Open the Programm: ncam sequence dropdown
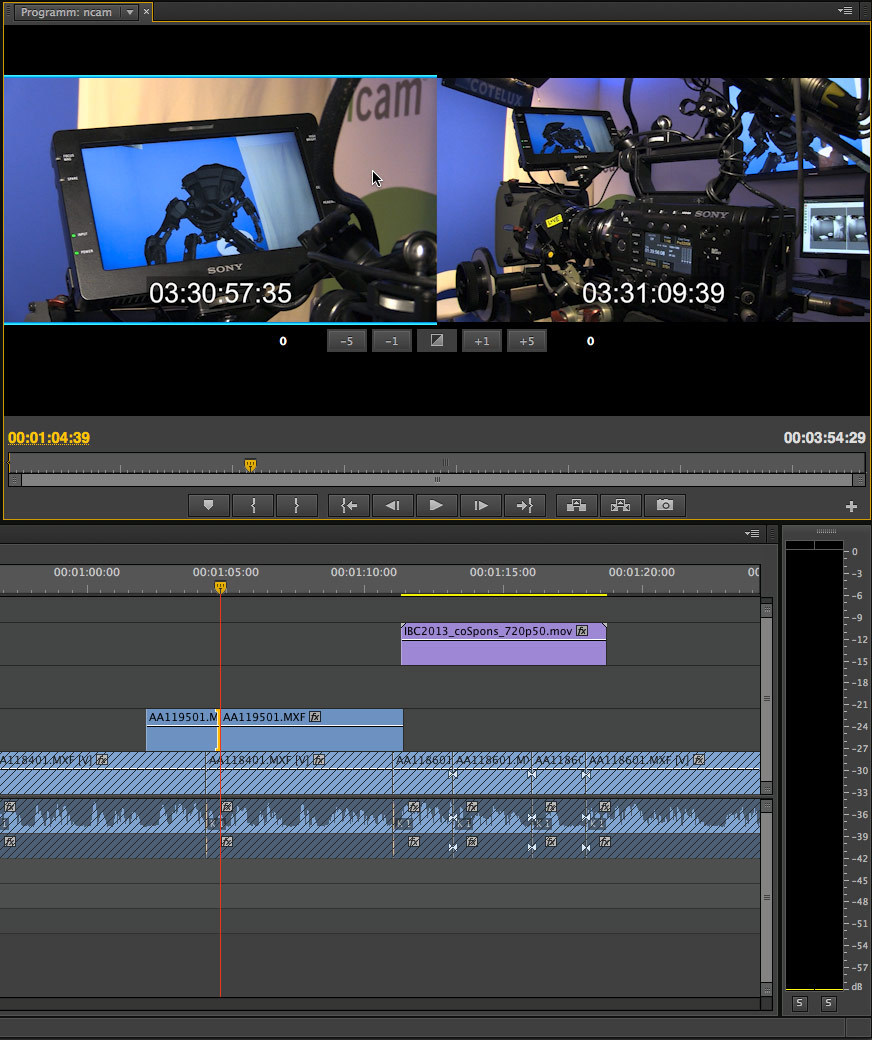 (129, 12)
